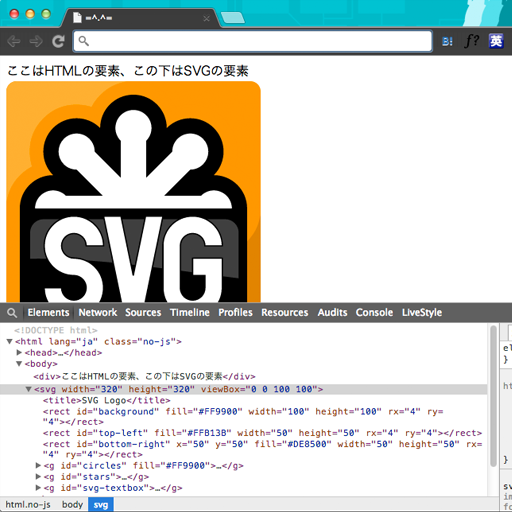The height and width of the screenshot is (512, 512).
Task: Click the browser back arrow
Action: click(14, 41)
